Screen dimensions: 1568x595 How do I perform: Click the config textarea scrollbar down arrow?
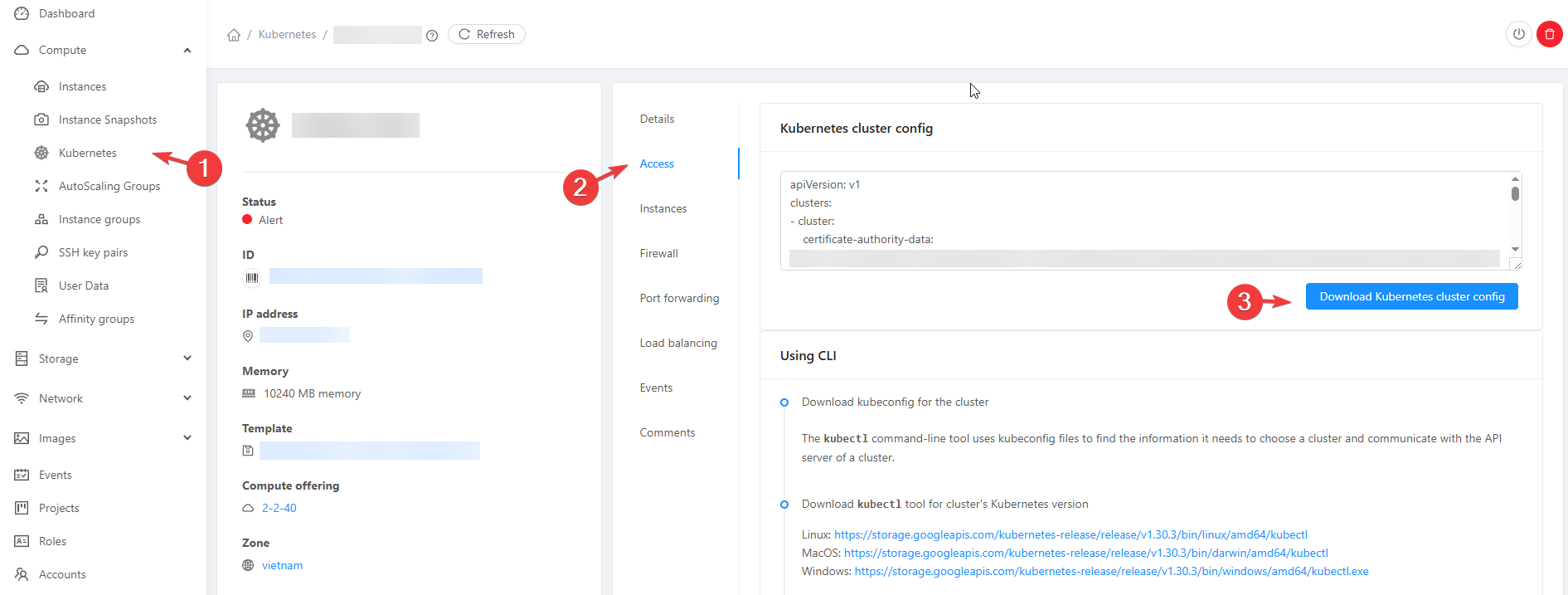pos(1515,249)
